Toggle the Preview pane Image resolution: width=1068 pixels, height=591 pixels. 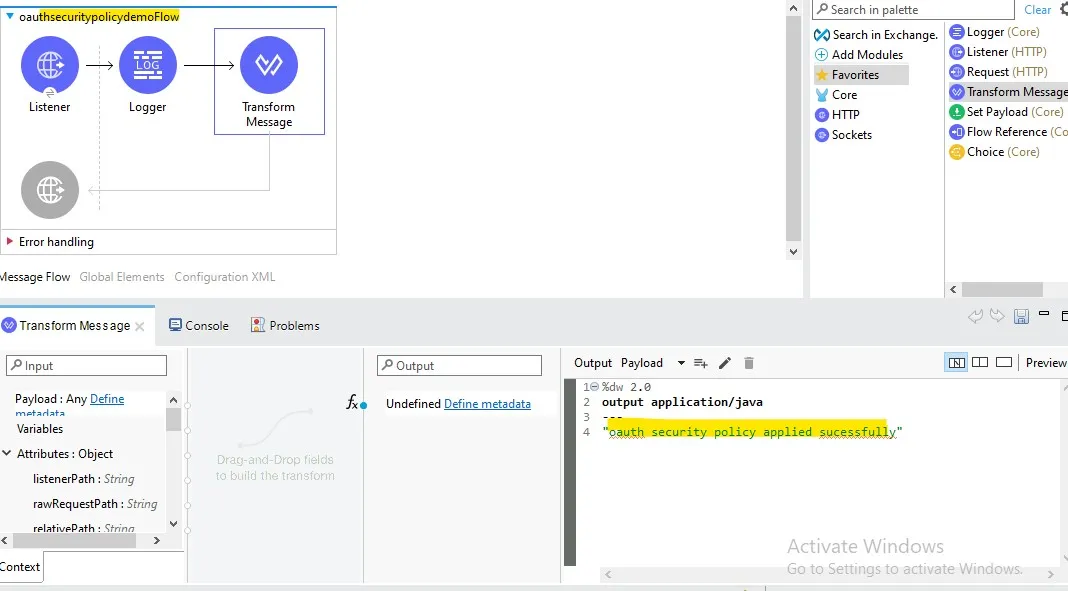(x=1046, y=363)
